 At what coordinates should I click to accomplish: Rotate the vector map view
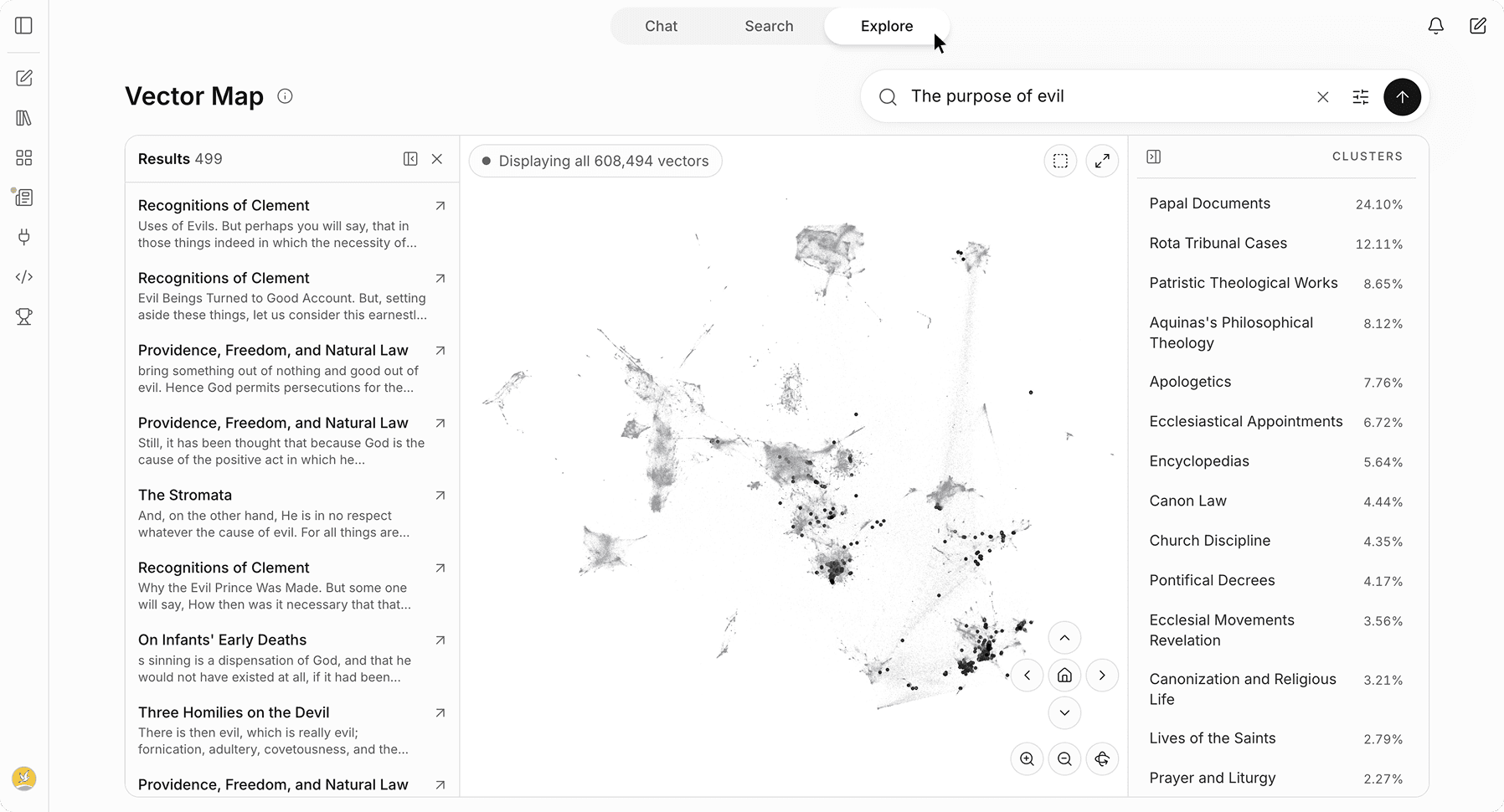pyautogui.click(x=1102, y=759)
